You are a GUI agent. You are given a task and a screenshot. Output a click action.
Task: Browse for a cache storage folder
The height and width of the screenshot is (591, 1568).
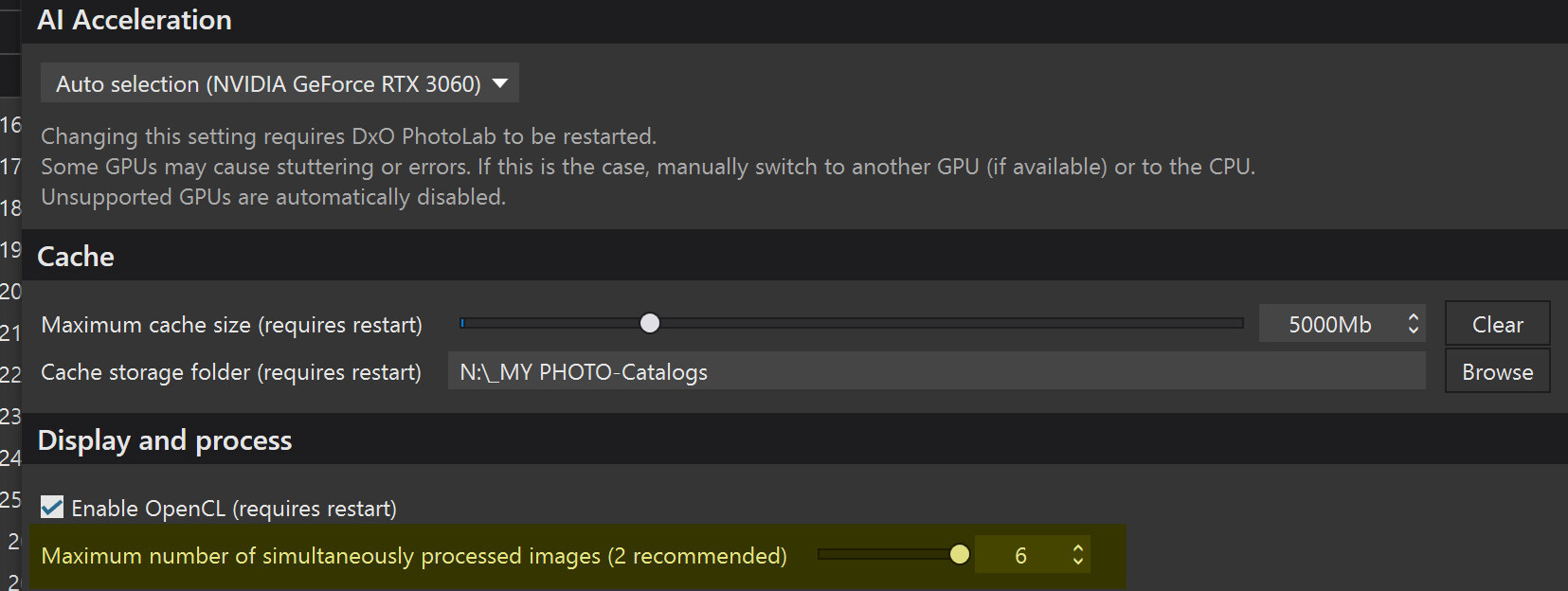(x=1497, y=371)
